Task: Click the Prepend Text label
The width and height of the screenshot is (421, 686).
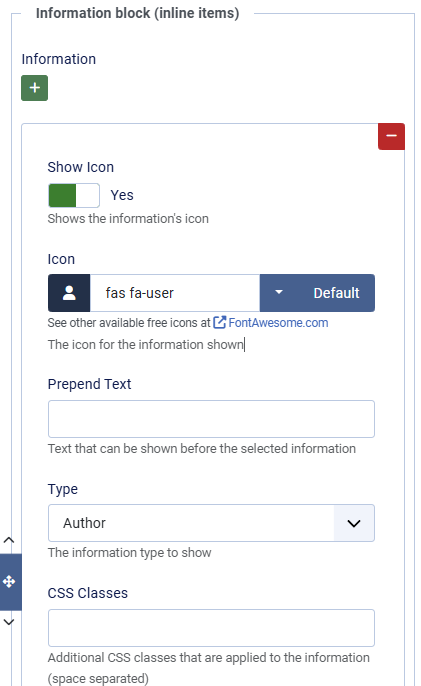Action: pyautogui.click(x=89, y=384)
